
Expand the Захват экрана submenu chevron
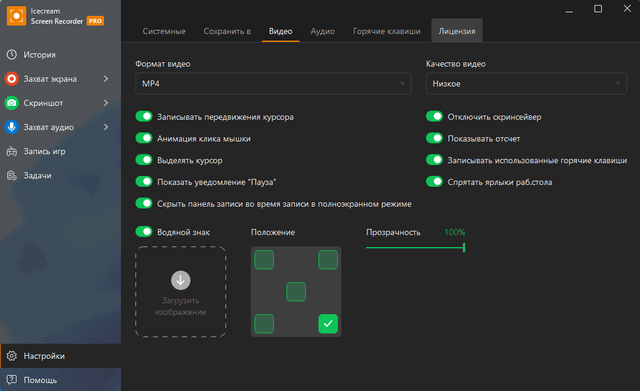click(x=106, y=78)
